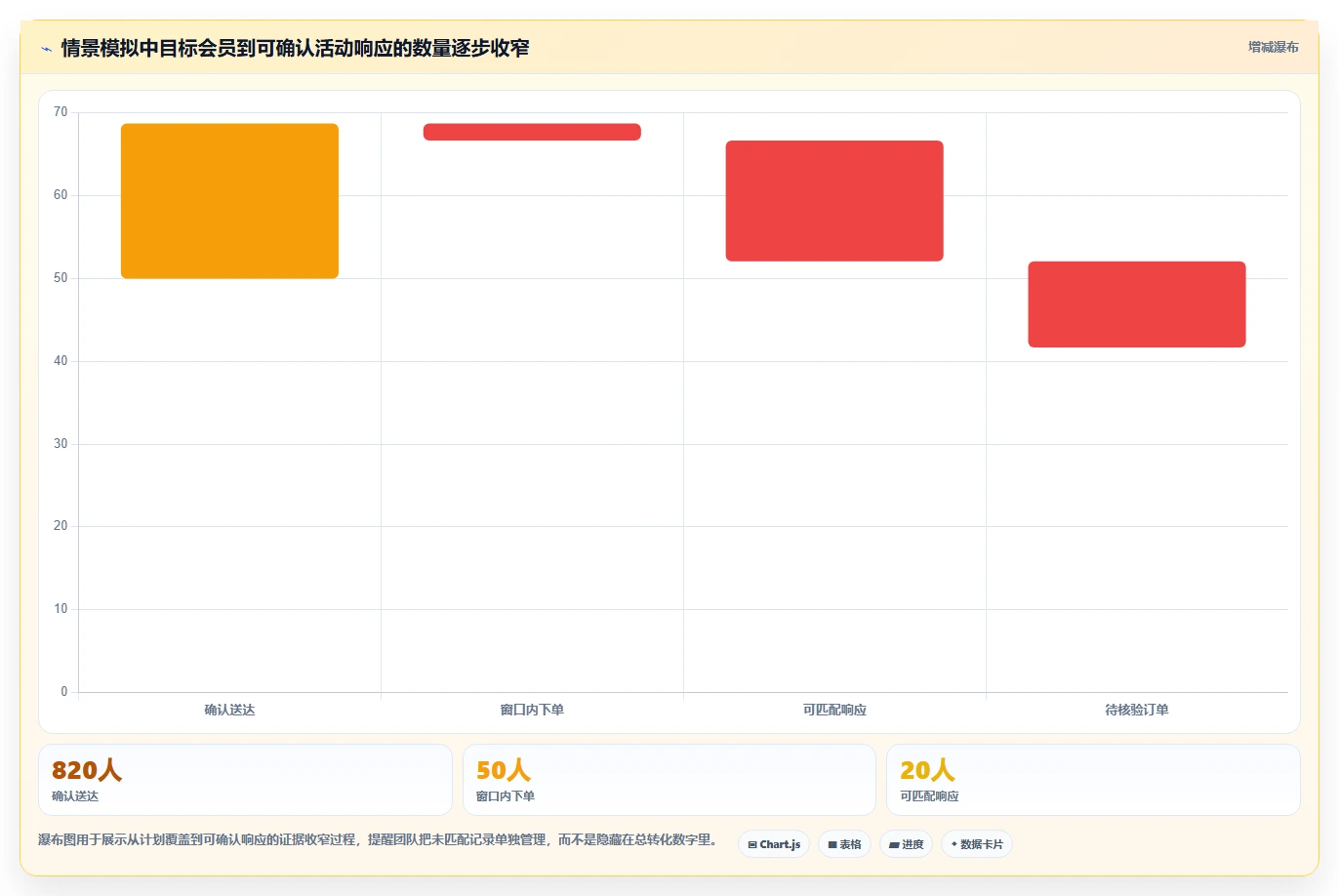The height and width of the screenshot is (896, 1339).
Task: Click the 表格 tag chip
Action: 844,844
